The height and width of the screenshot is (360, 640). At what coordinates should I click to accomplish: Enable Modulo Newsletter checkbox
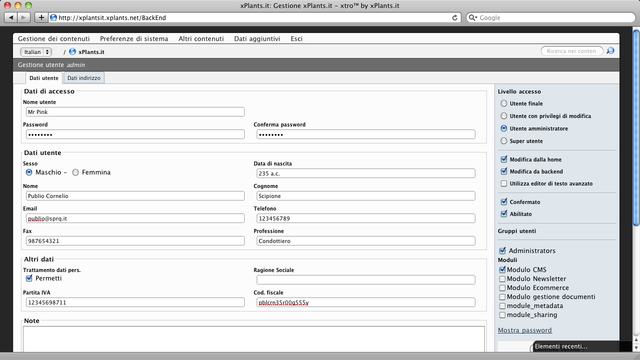pos(502,279)
